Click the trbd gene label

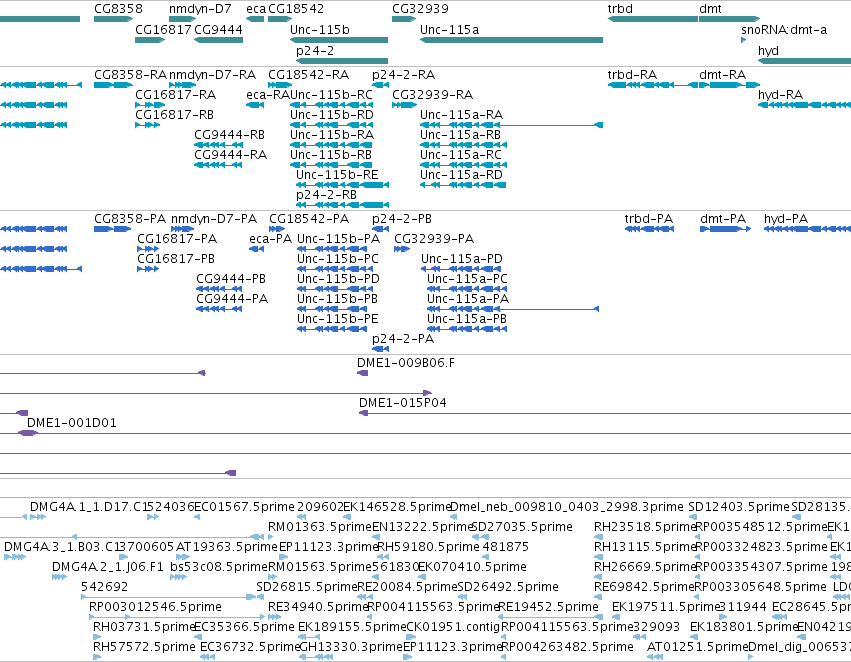620,9
